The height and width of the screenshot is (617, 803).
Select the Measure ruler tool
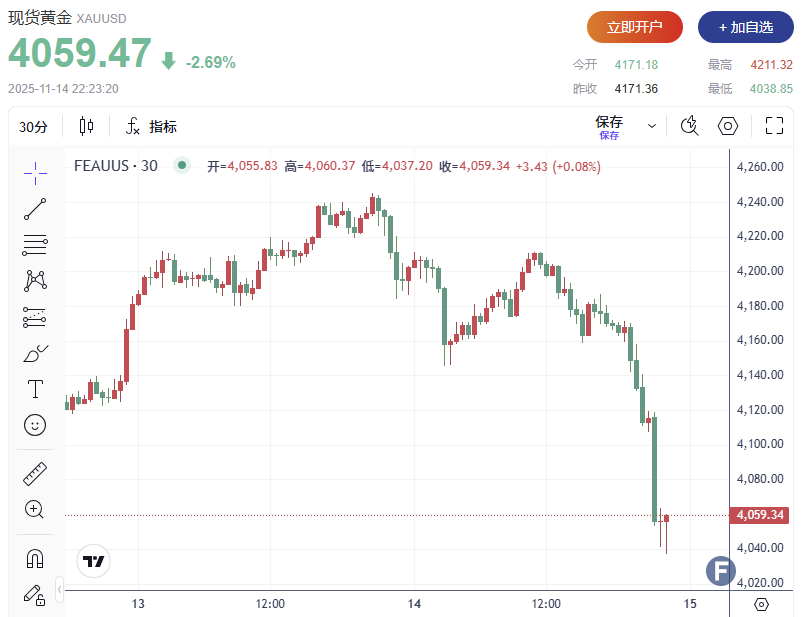click(x=34, y=473)
